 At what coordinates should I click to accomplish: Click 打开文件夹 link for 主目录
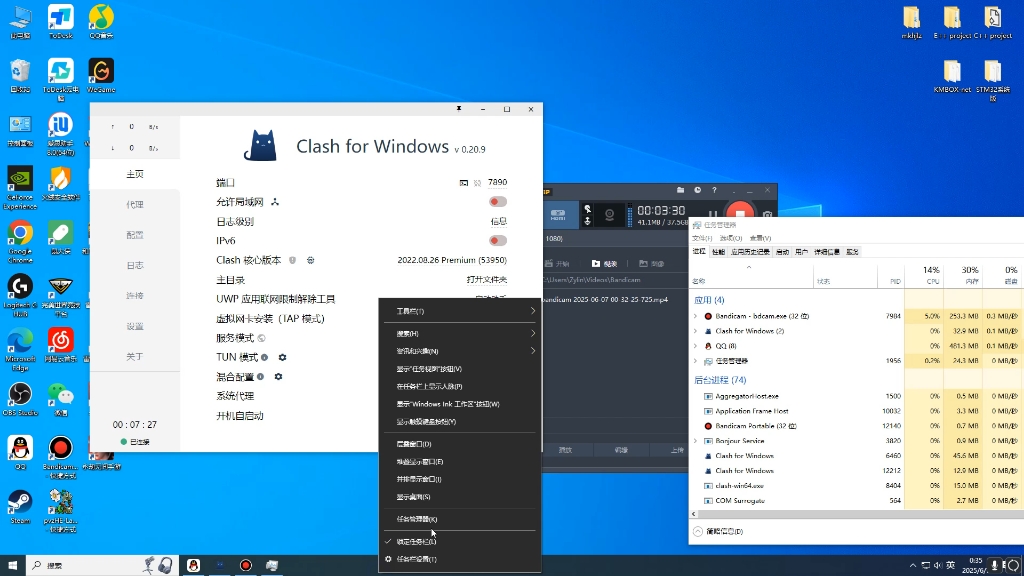[x=487, y=280]
